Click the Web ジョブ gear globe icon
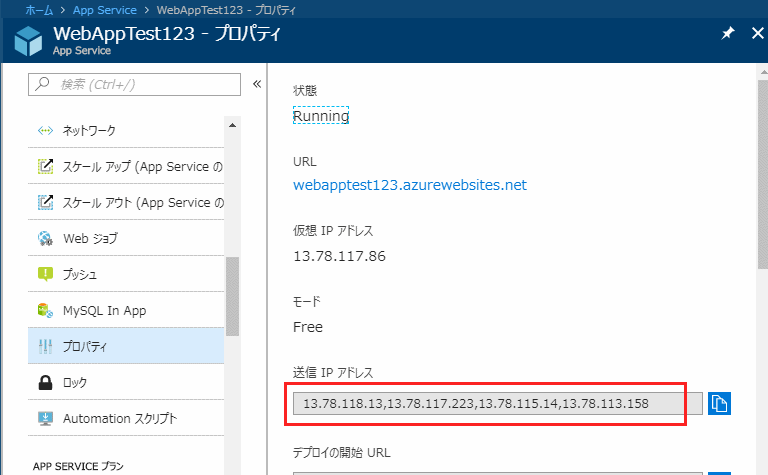Viewport: 768px width, 475px height. click(45, 238)
